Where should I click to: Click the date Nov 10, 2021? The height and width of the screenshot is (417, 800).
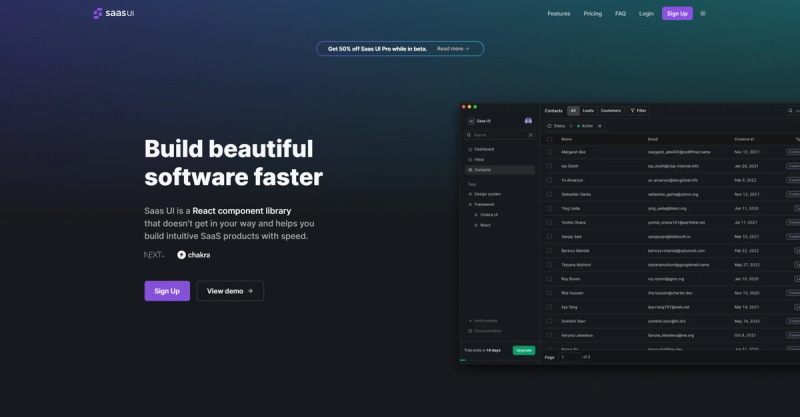point(746,152)
